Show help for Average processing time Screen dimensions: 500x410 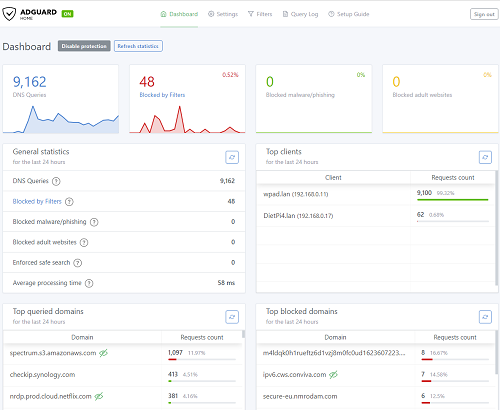(x=89, y=283)
